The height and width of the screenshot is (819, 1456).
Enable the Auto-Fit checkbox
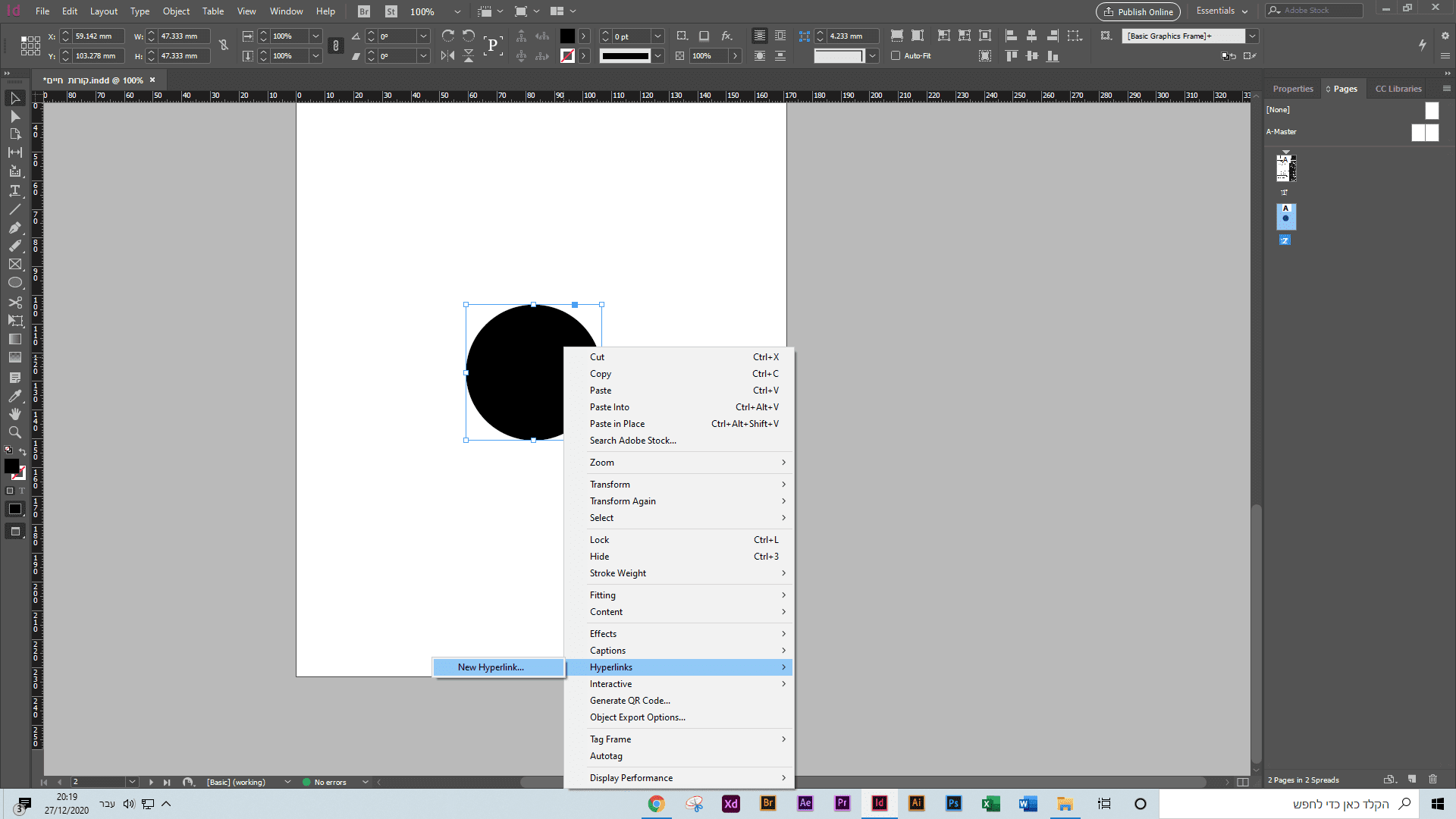click(896, 55)
